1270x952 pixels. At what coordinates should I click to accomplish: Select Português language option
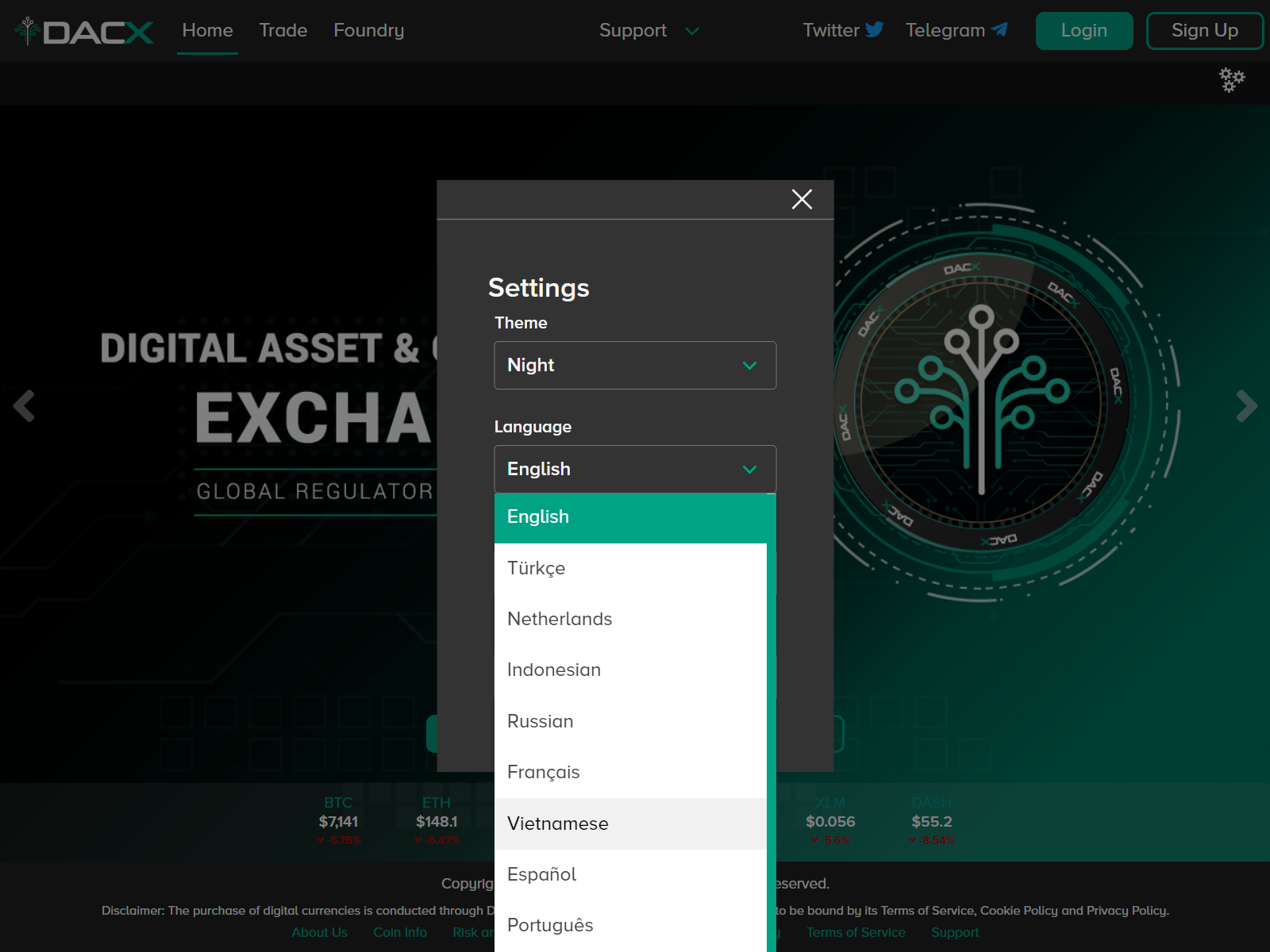[630, 925]
